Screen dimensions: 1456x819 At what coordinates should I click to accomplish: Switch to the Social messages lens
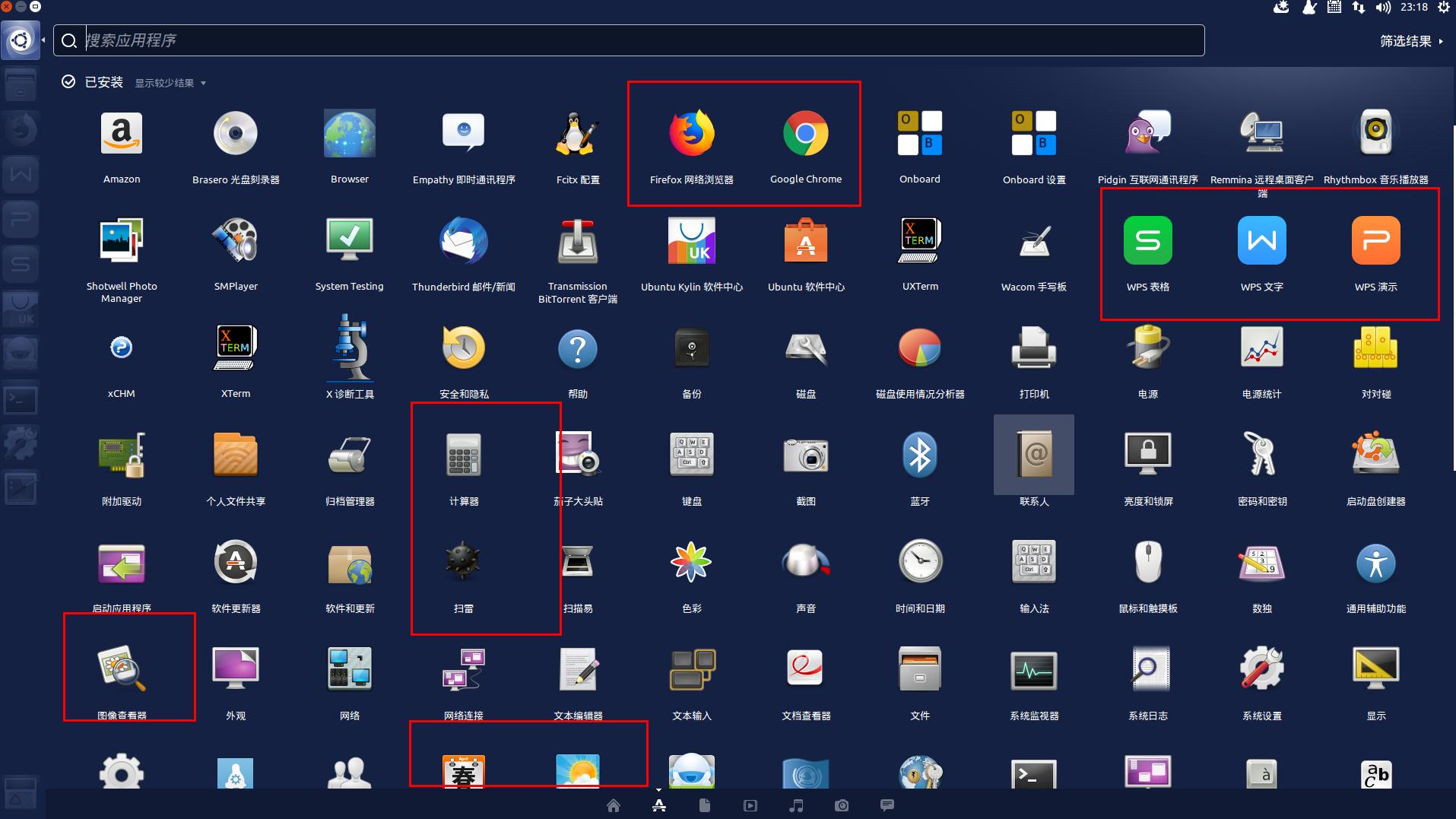pos(887,805)
